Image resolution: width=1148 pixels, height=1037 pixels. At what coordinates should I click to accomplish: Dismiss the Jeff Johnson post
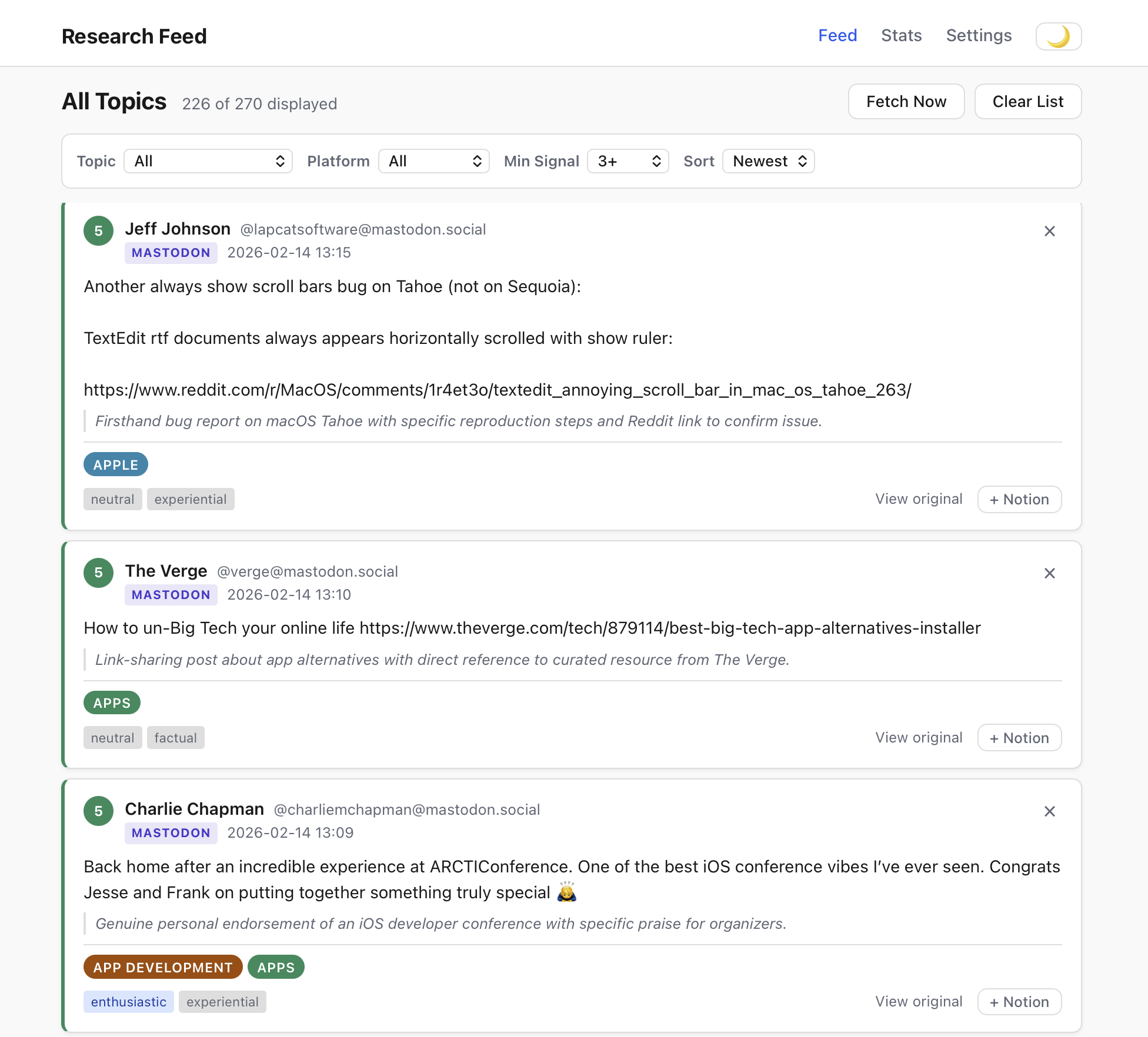tap(1049, 231)
